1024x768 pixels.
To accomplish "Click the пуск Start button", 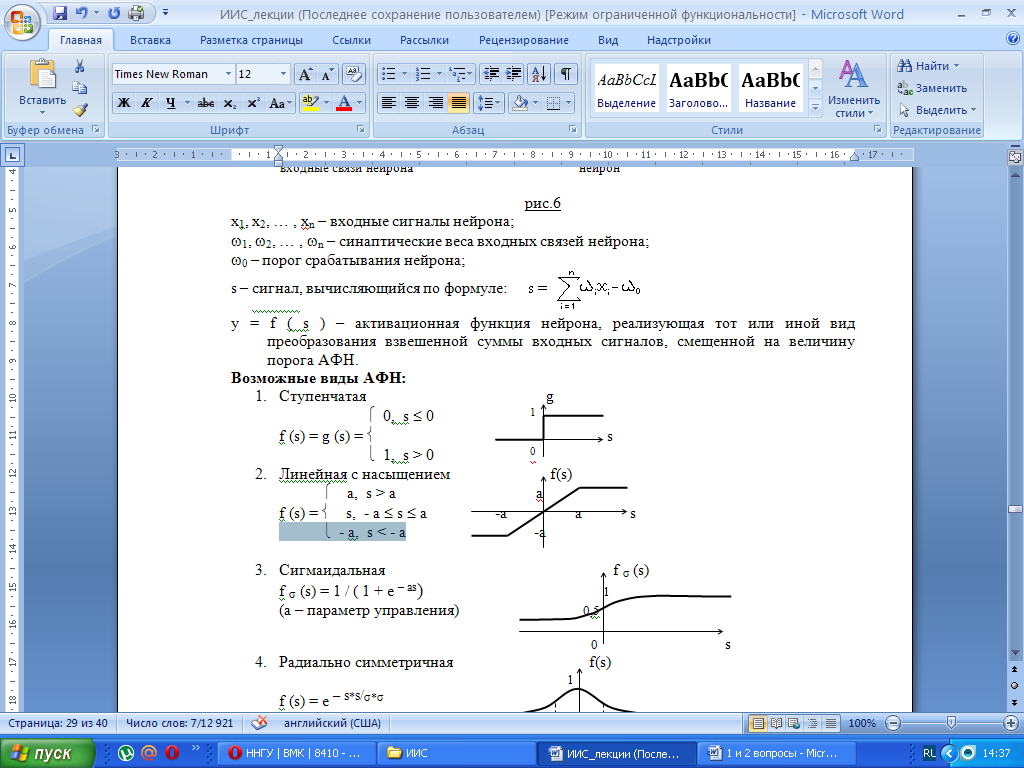I will [x=48, y=753].
